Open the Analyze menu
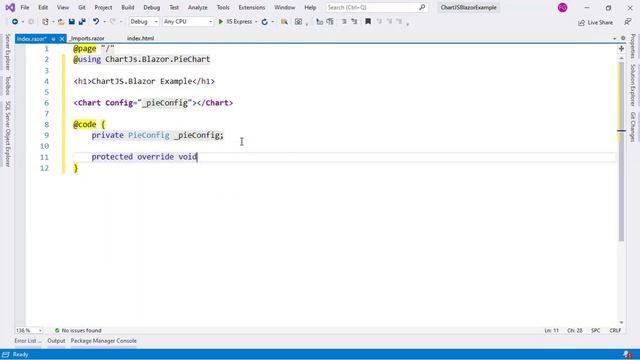The image size is (640, 360). tap(198, 7)
